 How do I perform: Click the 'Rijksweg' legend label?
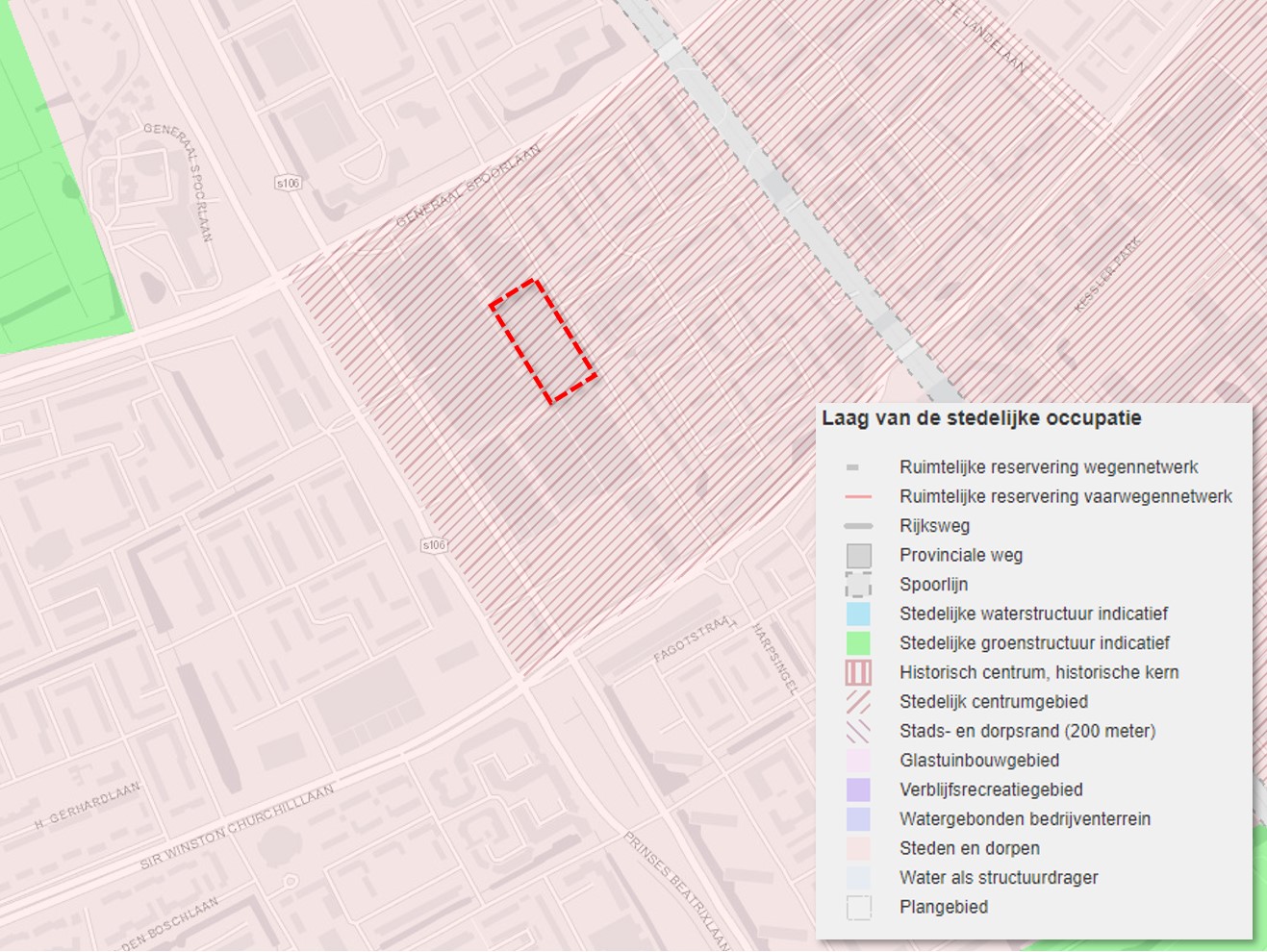(x=934, y=526)
